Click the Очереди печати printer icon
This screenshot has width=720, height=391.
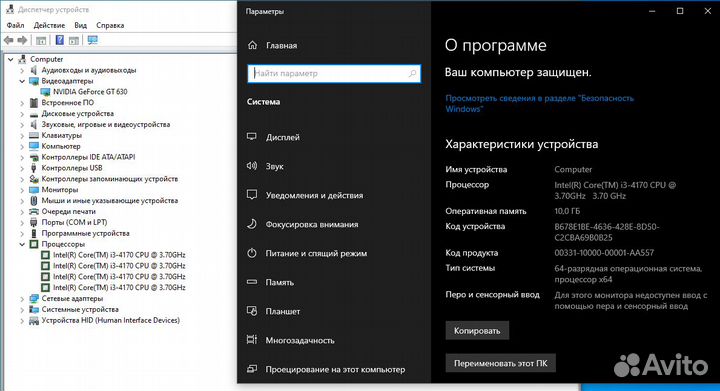point(34,212)
